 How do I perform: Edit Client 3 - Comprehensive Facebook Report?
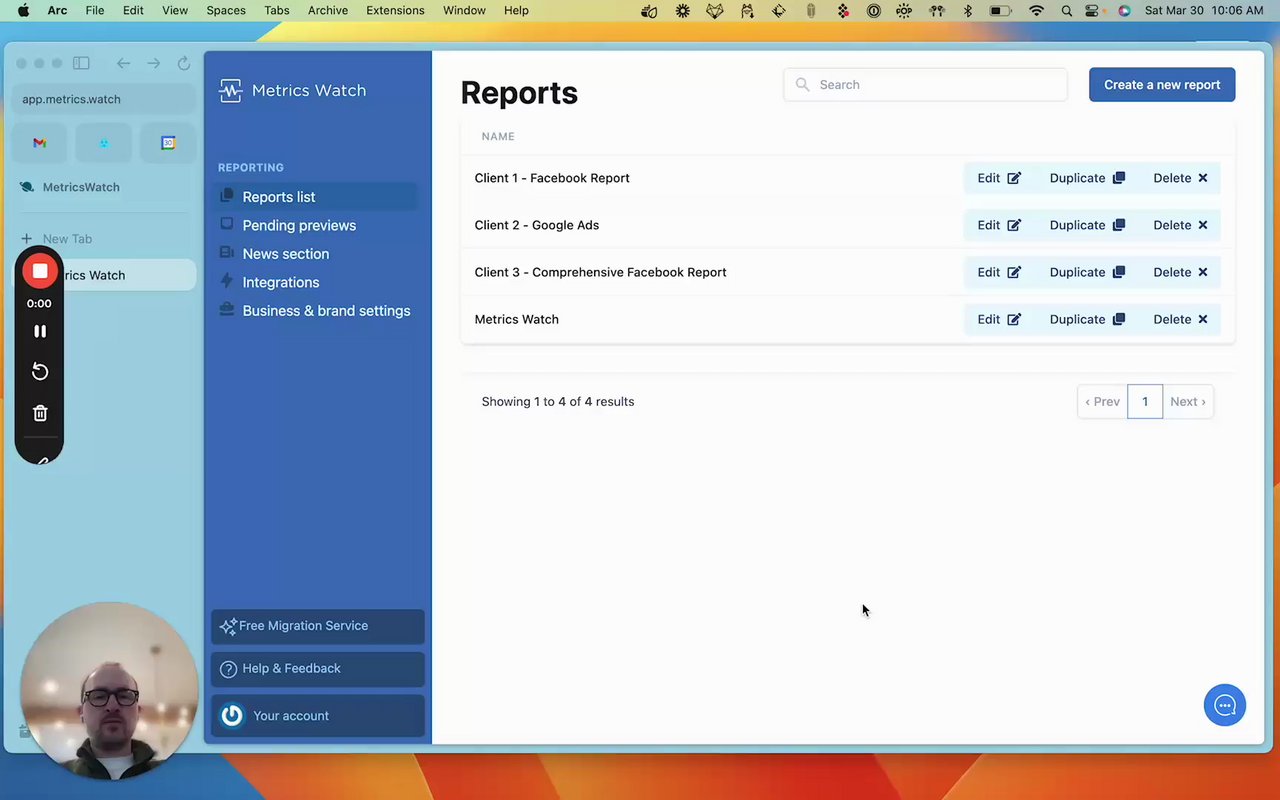[x=999, y=272]
